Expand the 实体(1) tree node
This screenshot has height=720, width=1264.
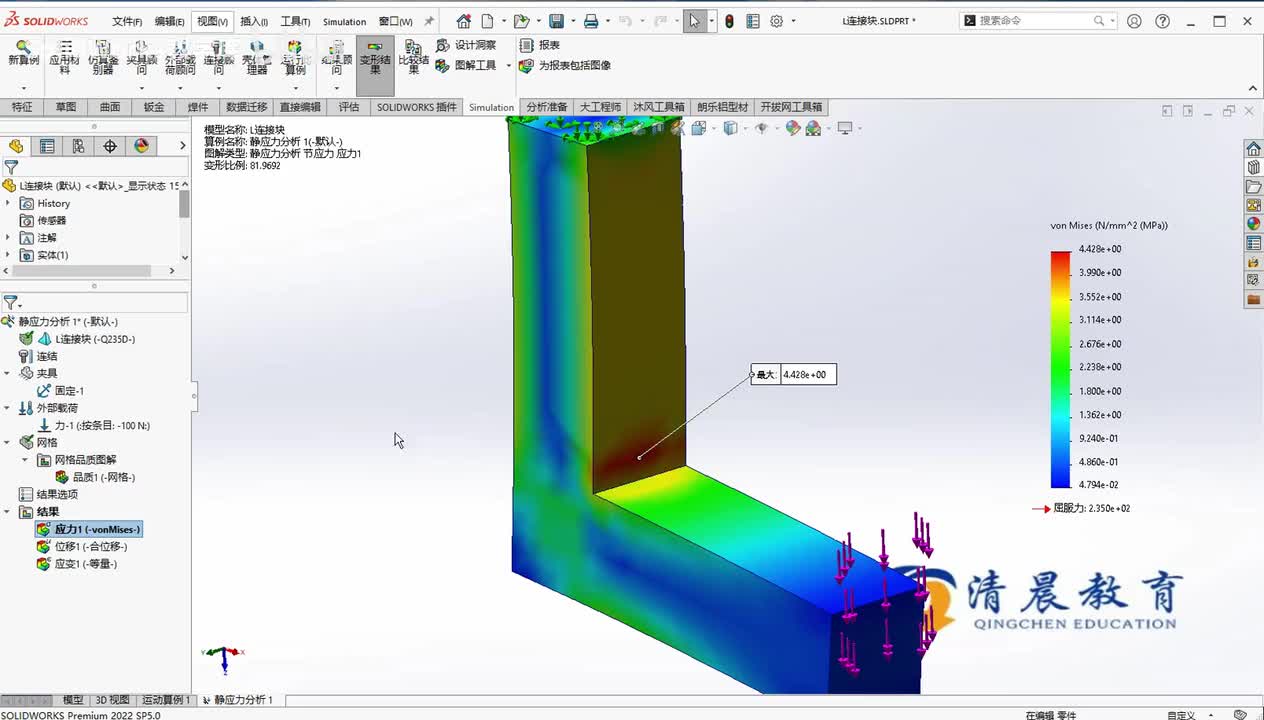pyautogui.click(x=9, y=255)
